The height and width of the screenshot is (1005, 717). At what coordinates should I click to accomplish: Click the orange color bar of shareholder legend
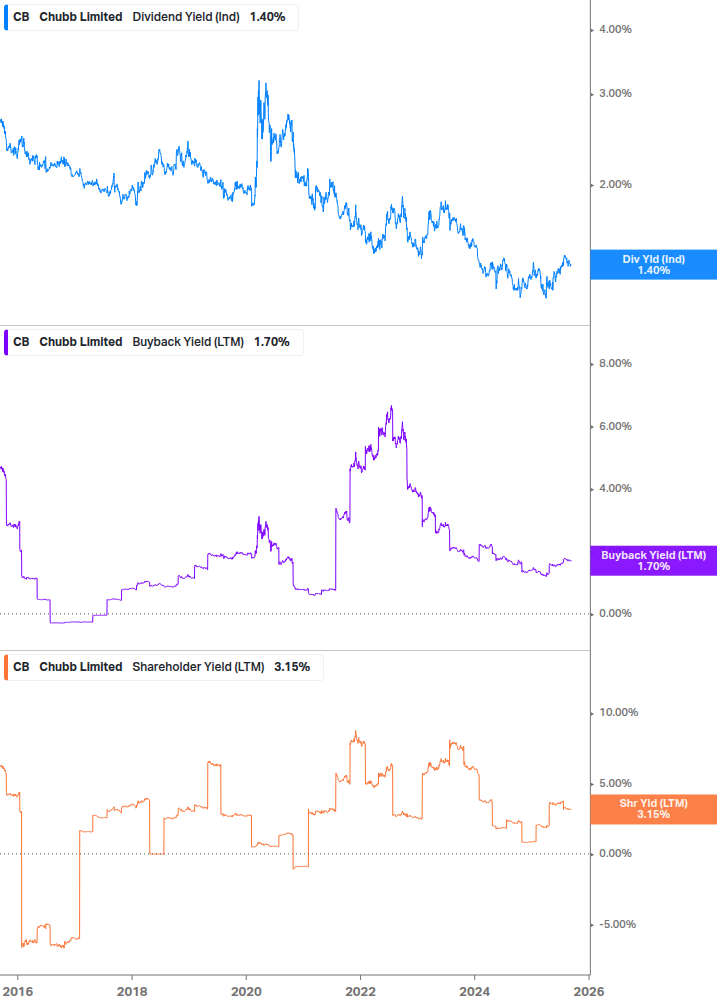[x=6, y=667]
